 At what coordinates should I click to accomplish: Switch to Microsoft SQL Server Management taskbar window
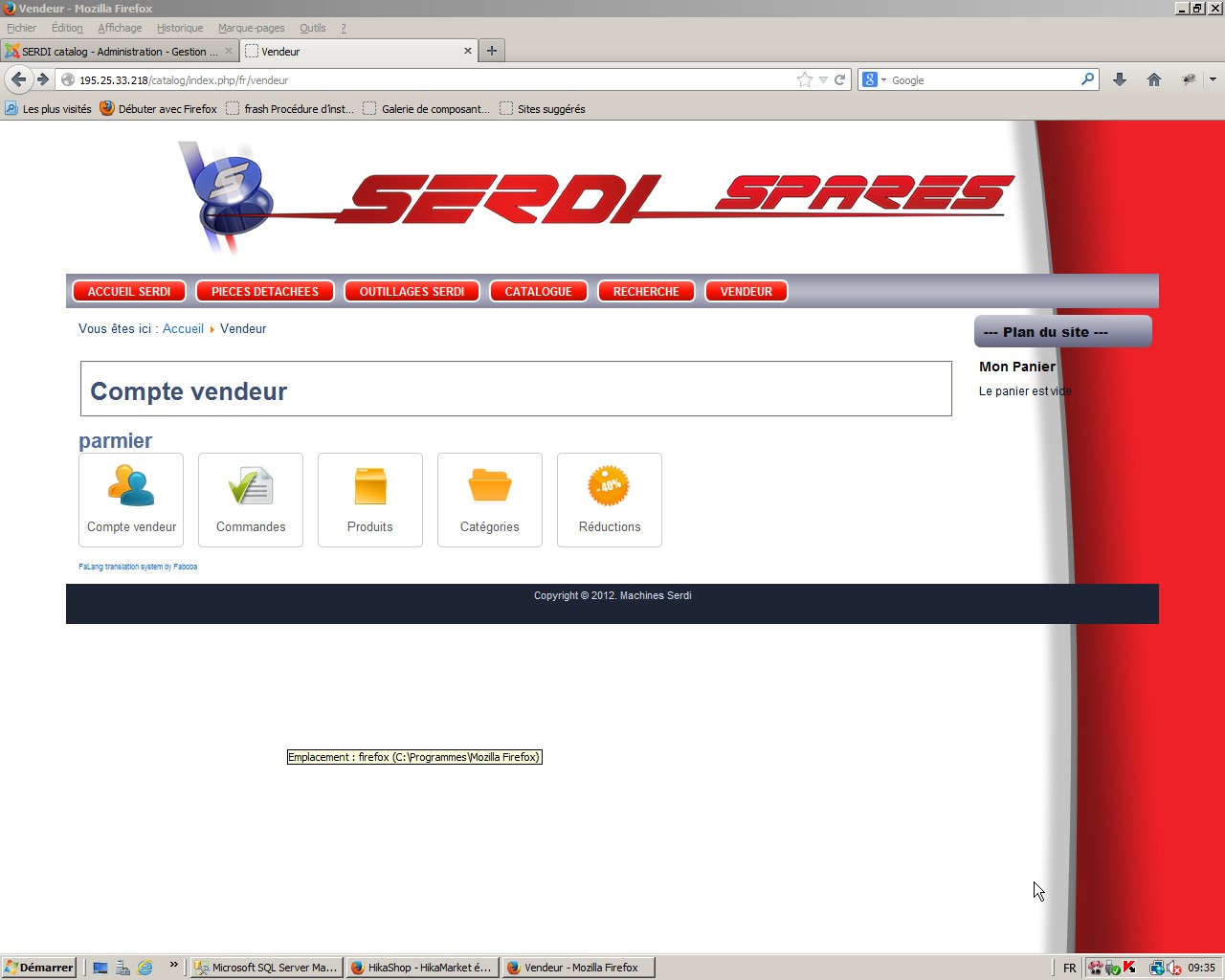(266, 968)
